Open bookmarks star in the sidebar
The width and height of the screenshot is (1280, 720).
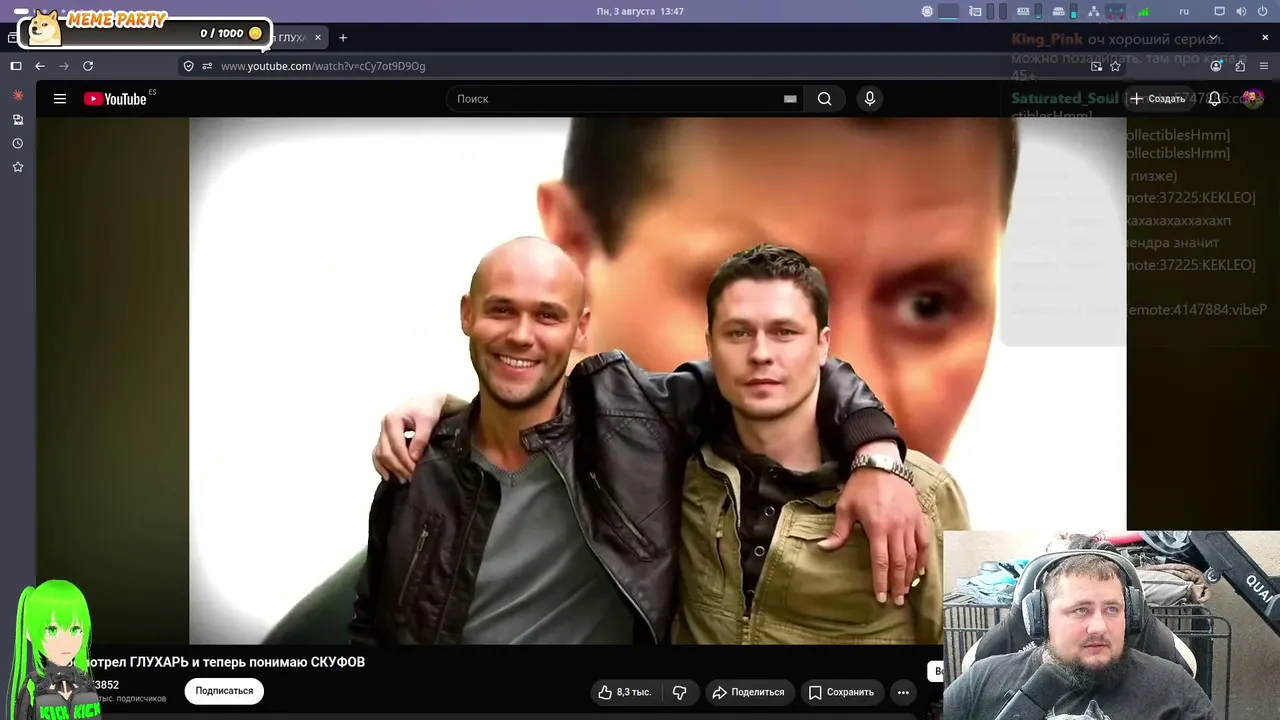click(18, 167)
